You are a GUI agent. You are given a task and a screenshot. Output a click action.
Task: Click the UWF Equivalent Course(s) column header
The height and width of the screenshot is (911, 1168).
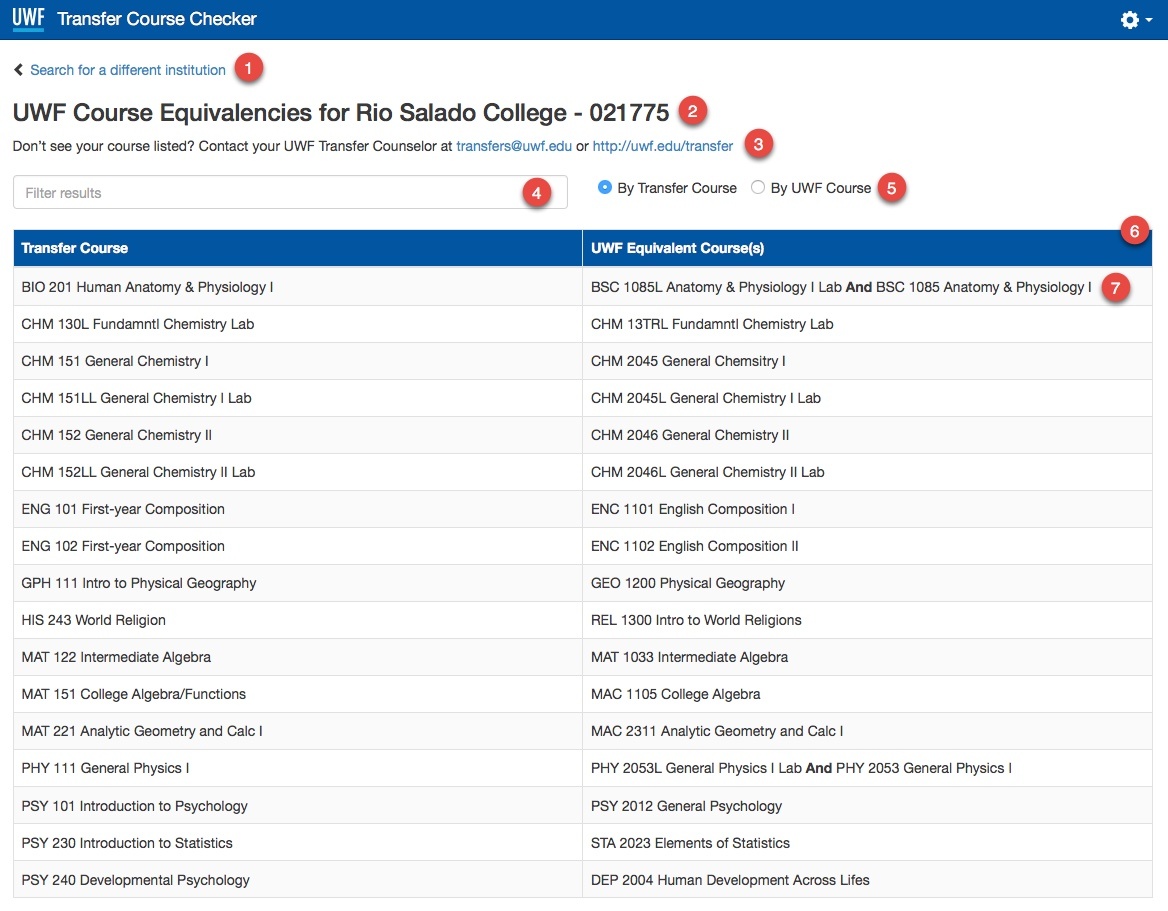(867, 248)
